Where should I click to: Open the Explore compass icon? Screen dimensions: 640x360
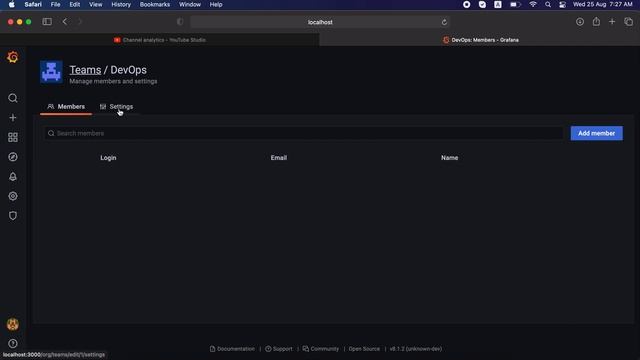coord(13,157)
